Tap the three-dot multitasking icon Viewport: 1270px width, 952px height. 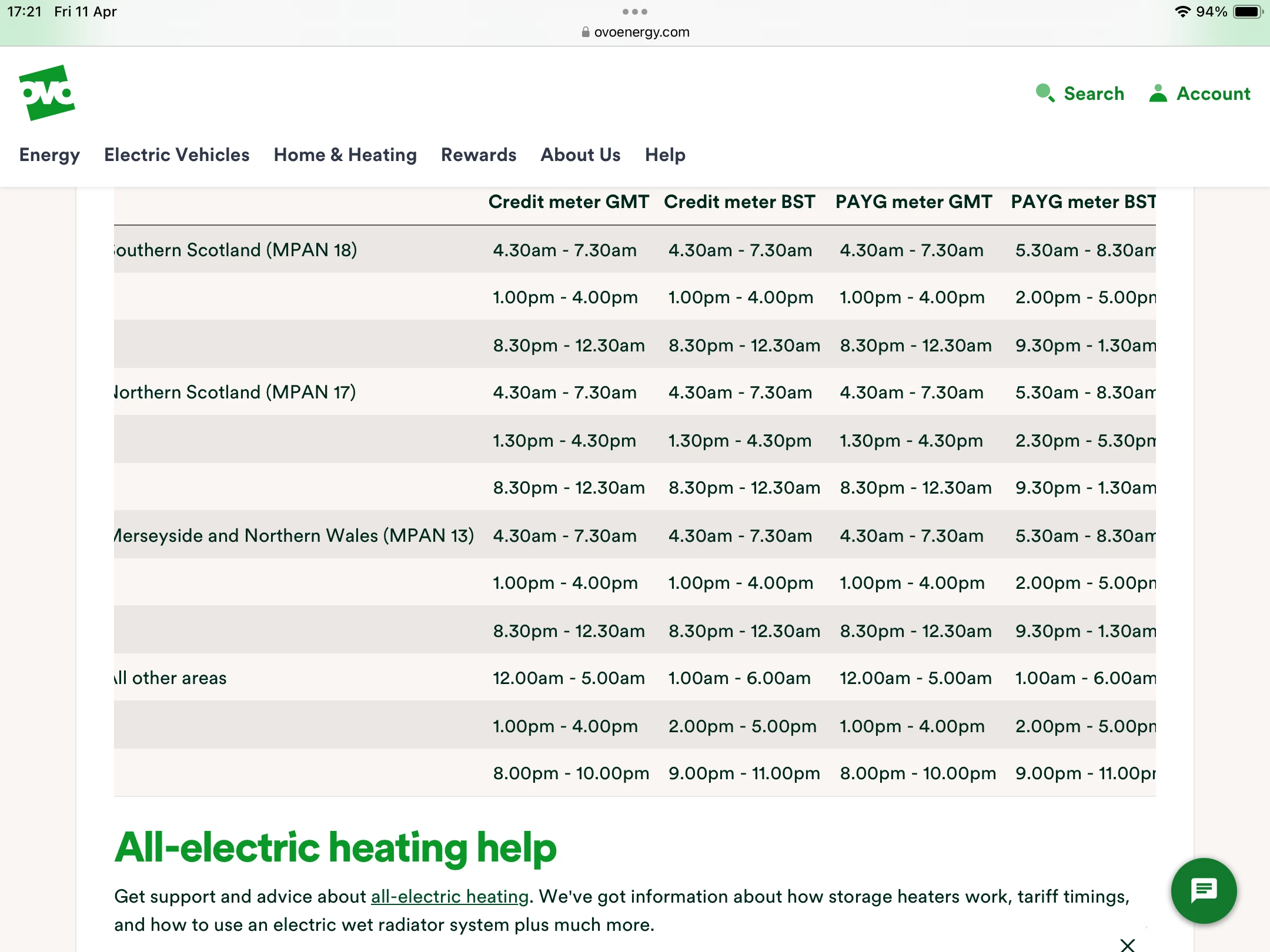(634, 12)
